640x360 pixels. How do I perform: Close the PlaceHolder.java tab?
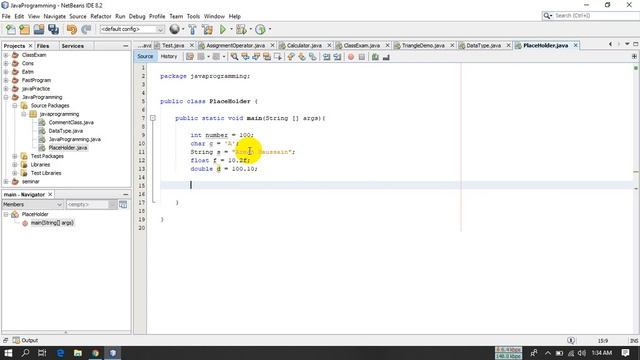[x=576, y=45]
